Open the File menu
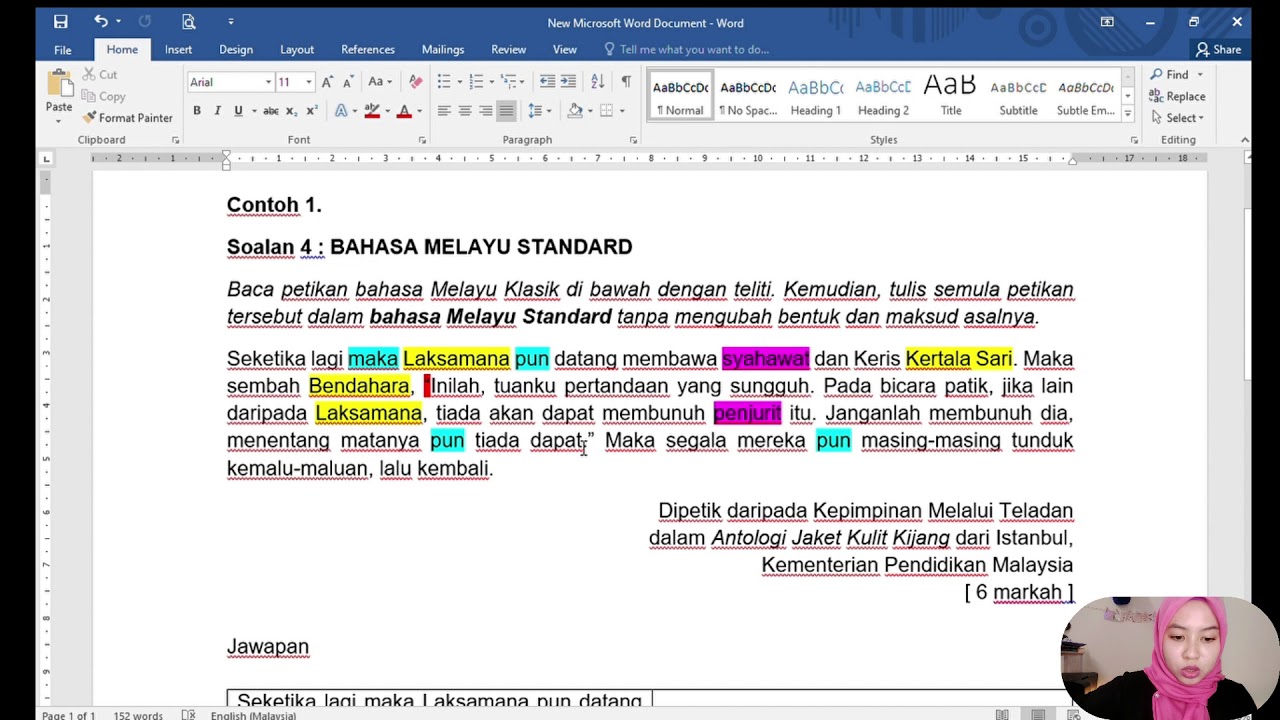This screenshot has height=720, width=1280. point(62,49)
